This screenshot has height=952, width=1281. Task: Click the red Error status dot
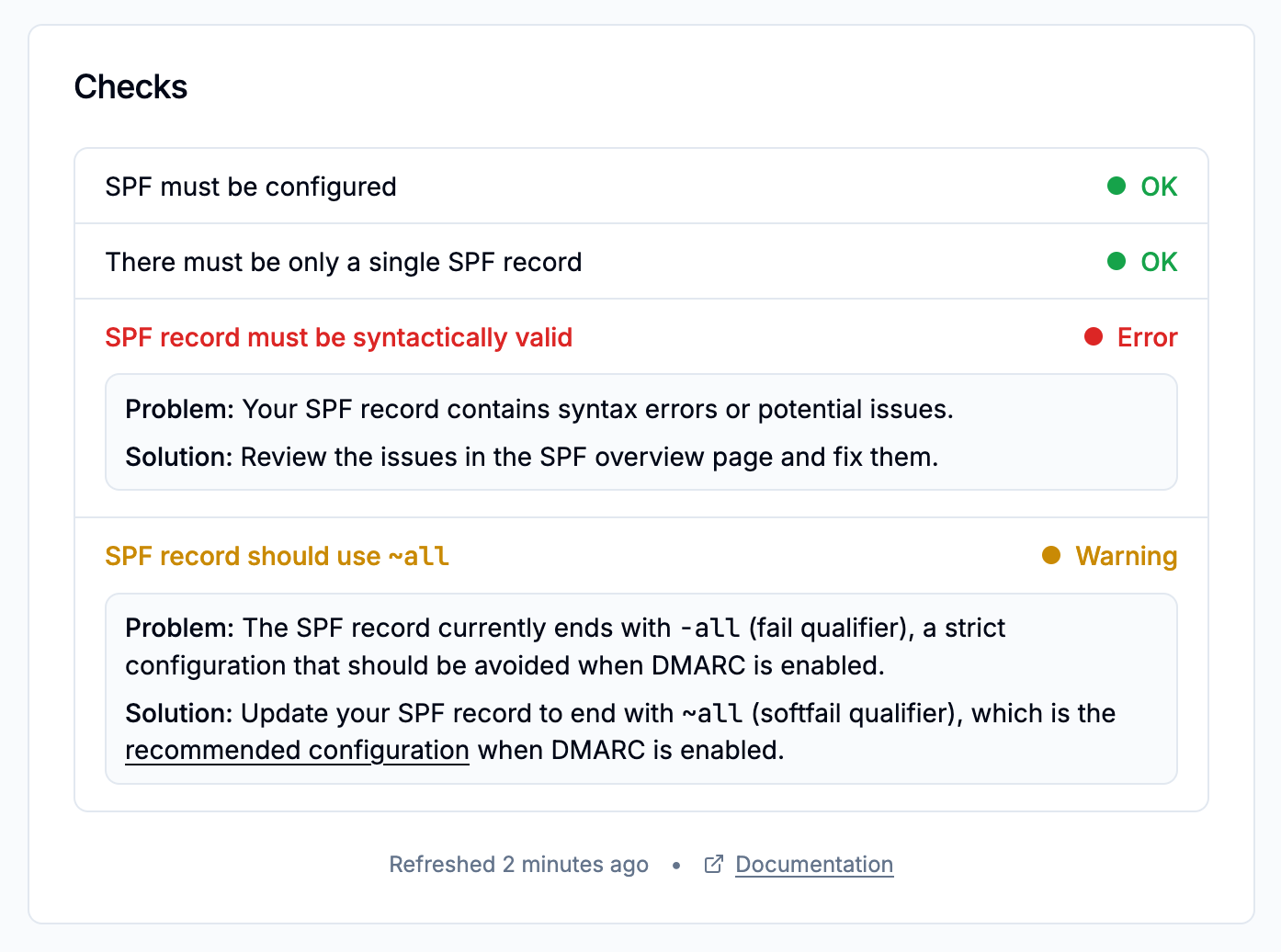1094,337
